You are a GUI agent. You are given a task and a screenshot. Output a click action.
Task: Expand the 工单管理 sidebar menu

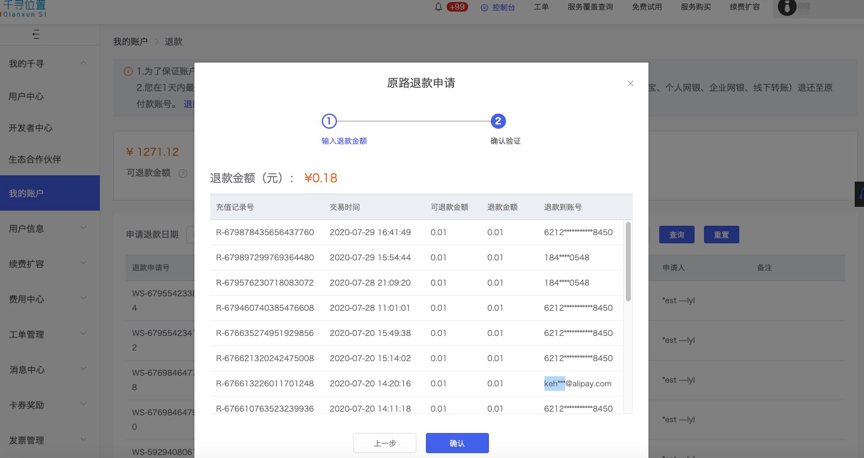click(x=83, y=334)
